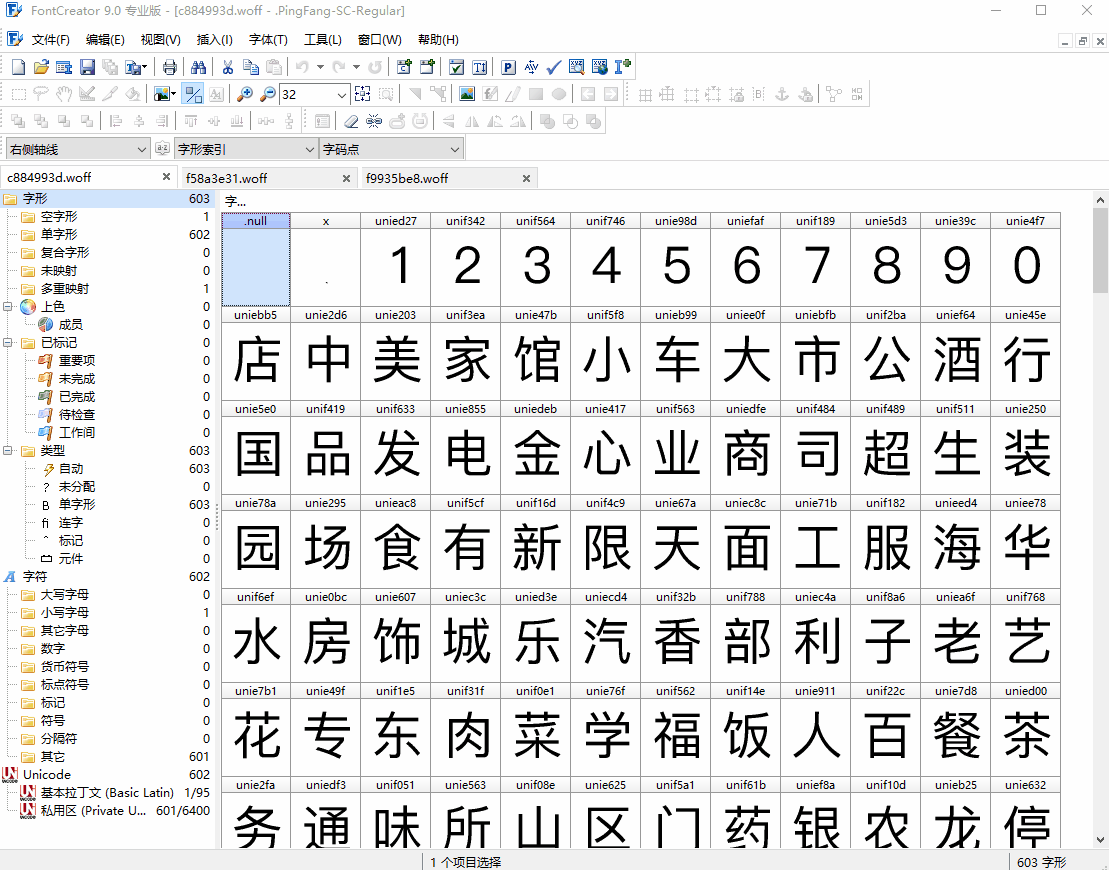Click the AV kerning icon

(531, 67)
